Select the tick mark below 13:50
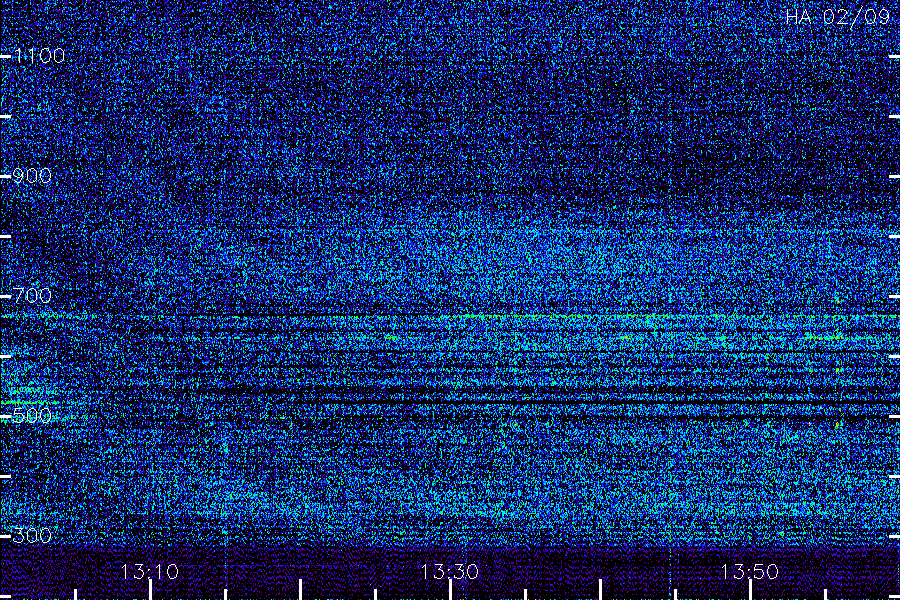 click(x=750, y=590)
